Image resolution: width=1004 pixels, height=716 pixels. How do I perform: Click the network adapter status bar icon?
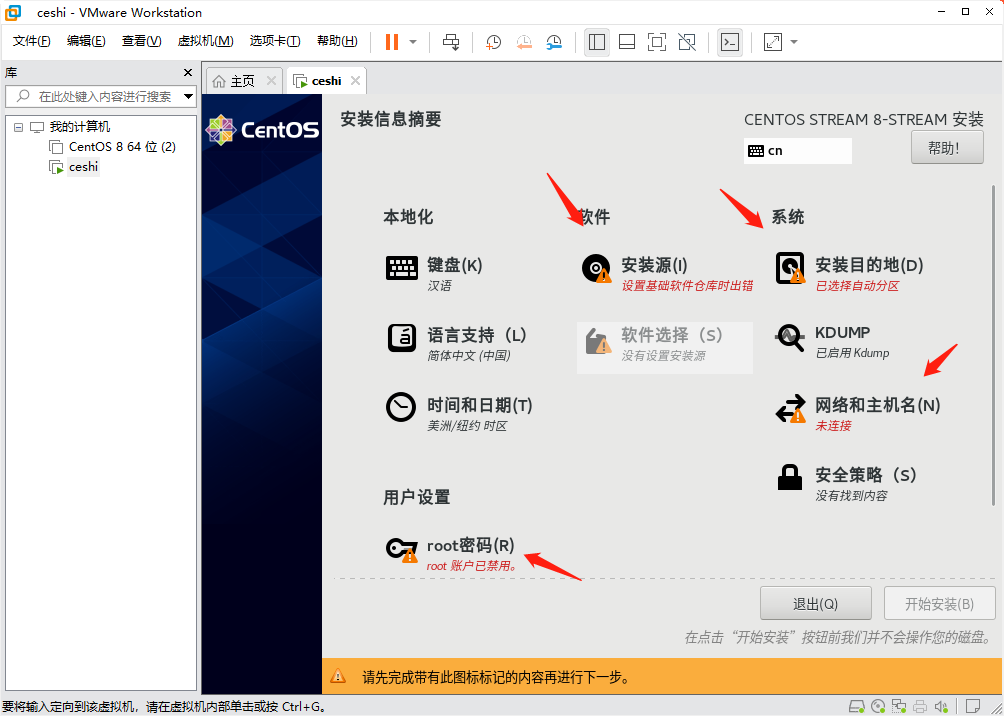coord(899,706)
